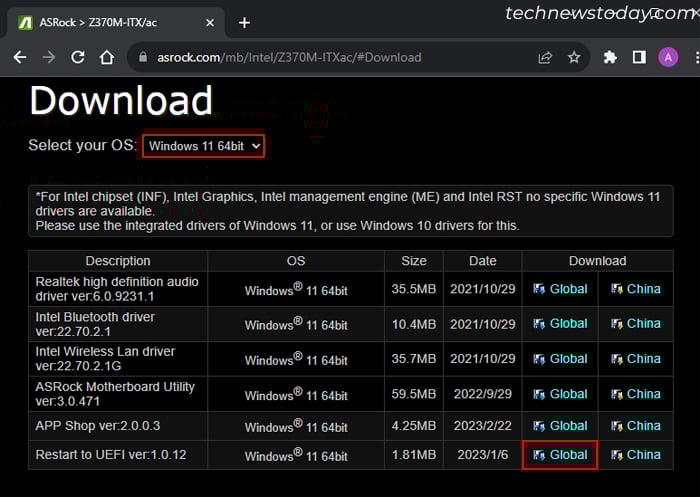The height and width of the screenshot is (497, 700).
Task: Download ASRock Motherboard Utility from China
Action: click(636, 394)
